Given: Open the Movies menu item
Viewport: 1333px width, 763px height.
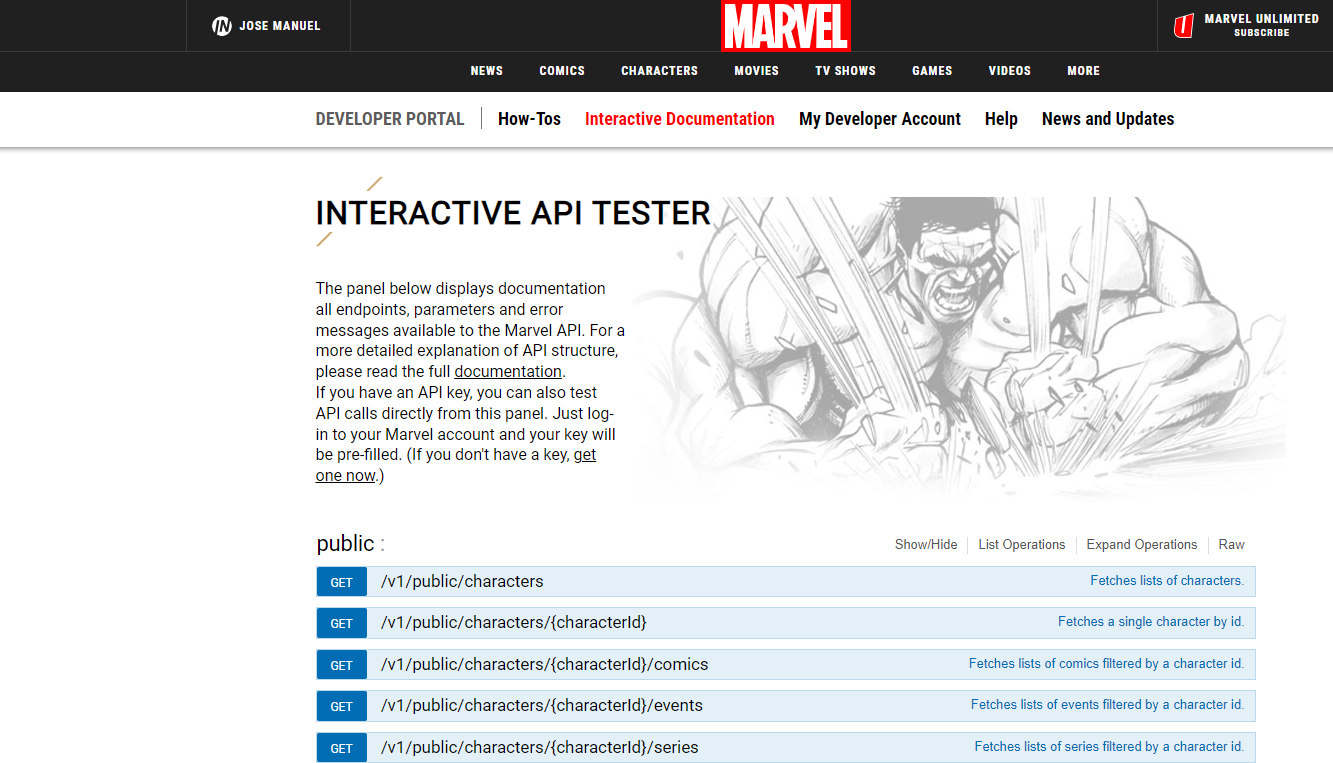Looking at the screenshot, I should [x=756, y=71].
